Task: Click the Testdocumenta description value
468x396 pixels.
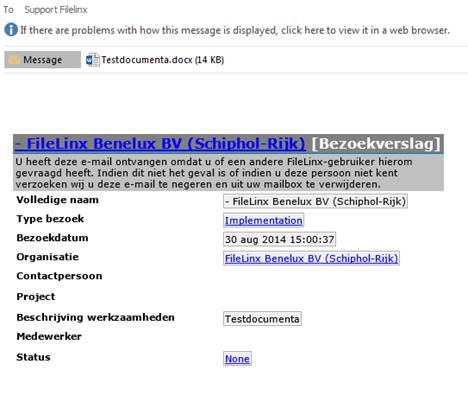Action: point(262,319)
